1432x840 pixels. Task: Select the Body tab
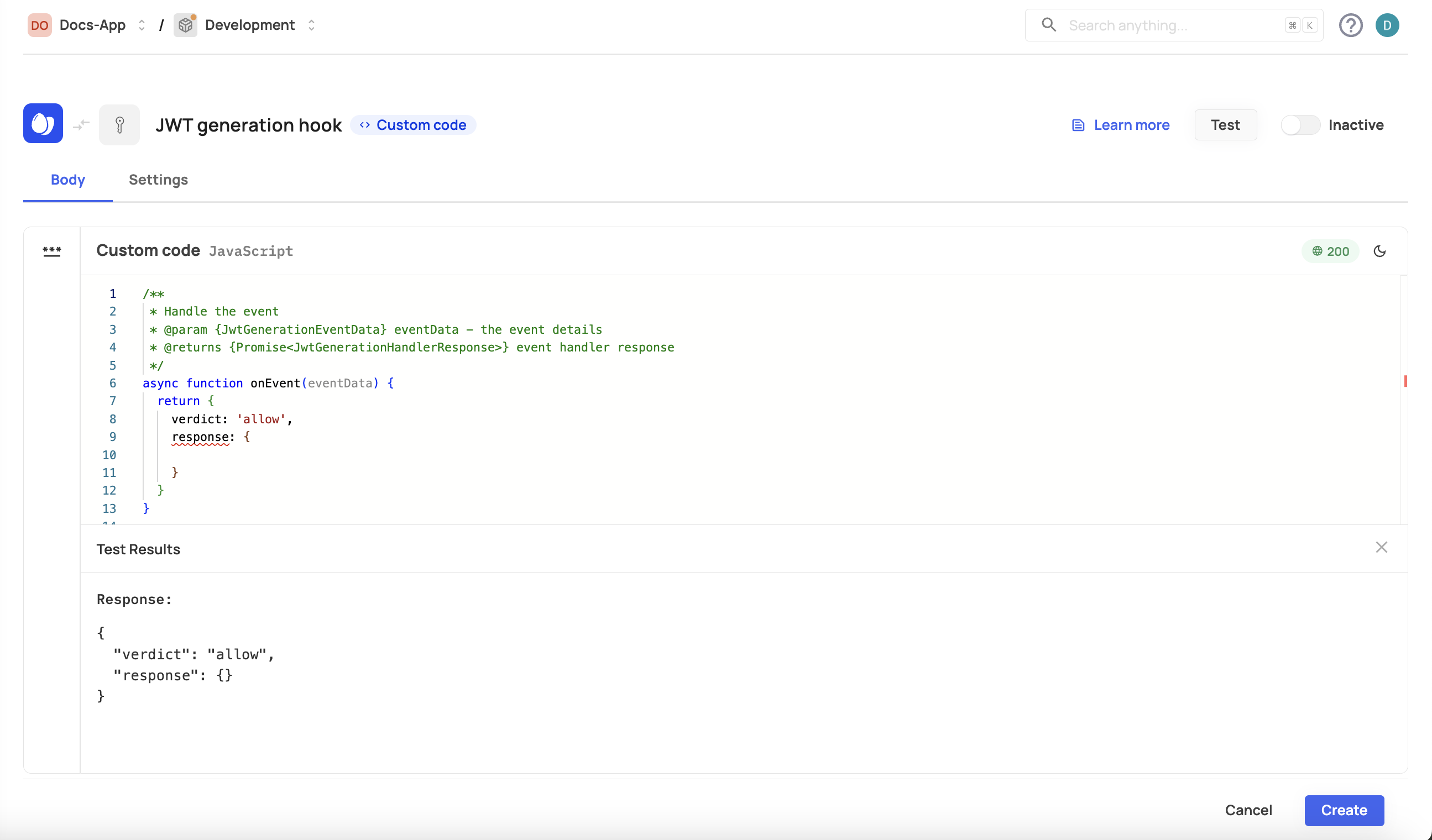67,180
